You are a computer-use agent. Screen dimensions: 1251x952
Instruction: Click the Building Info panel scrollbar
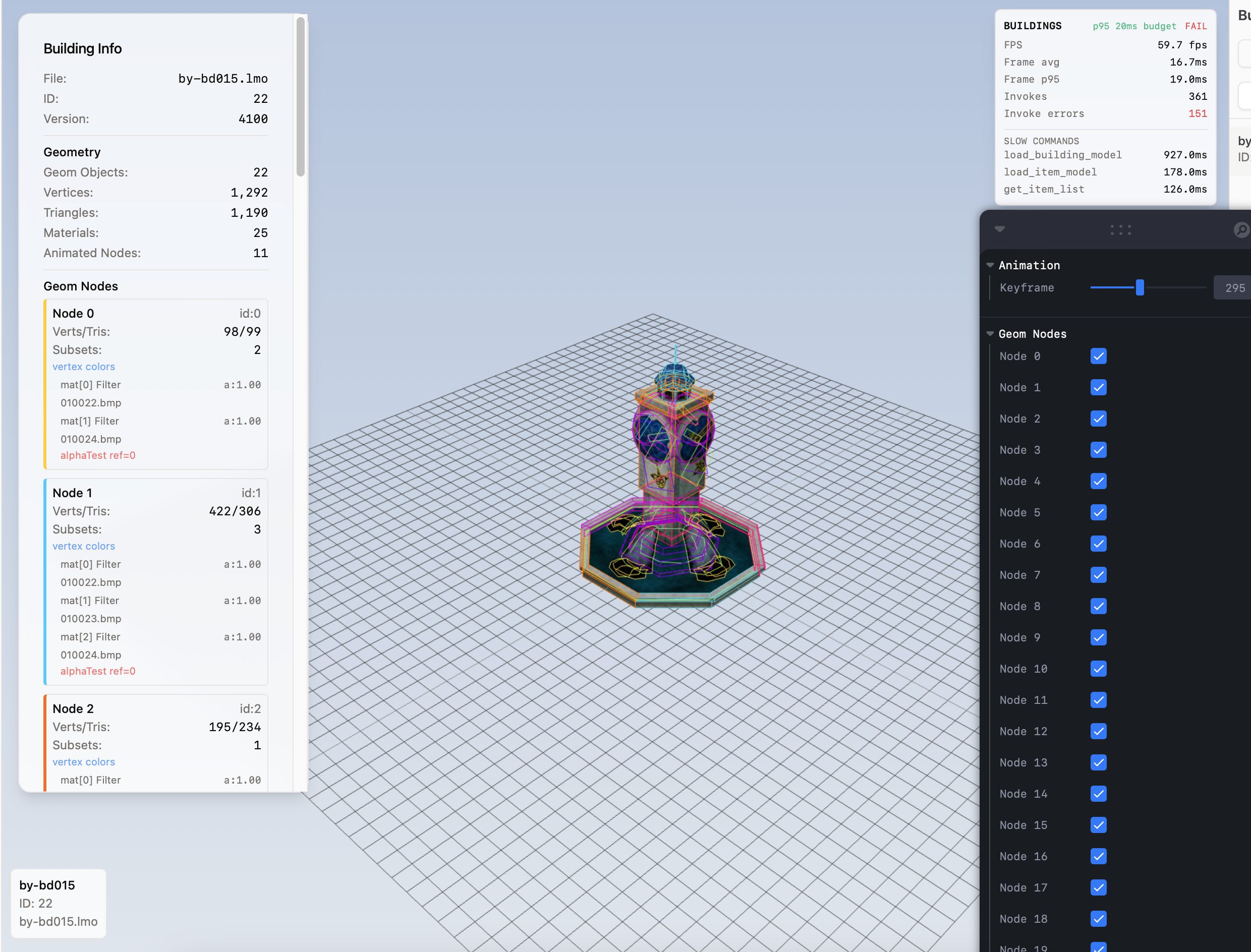coord(301,96)
